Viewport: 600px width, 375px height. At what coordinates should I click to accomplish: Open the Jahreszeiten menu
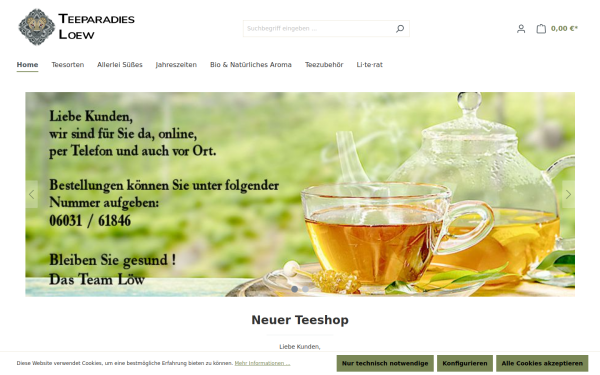(176, 65)
